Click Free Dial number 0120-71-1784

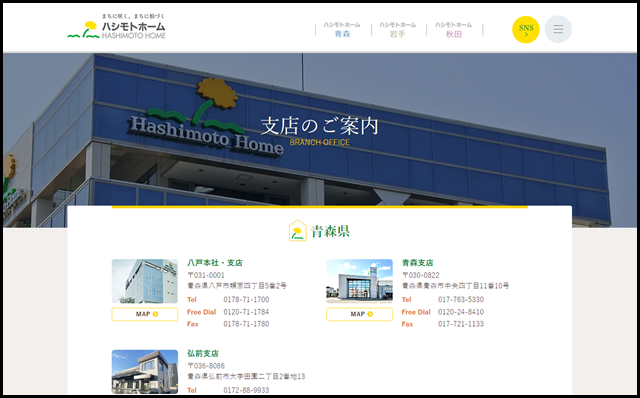pos(246,312)
